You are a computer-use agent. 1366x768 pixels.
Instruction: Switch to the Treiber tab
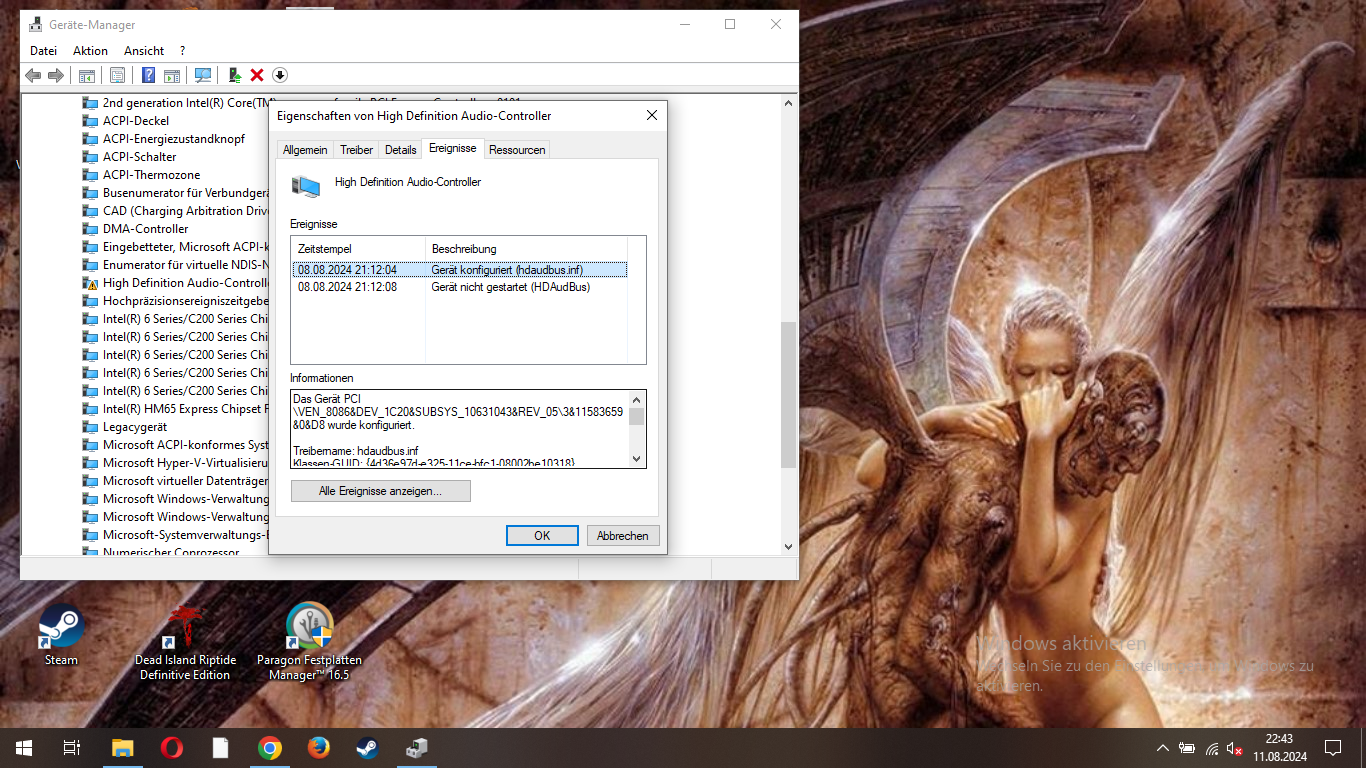356,150
